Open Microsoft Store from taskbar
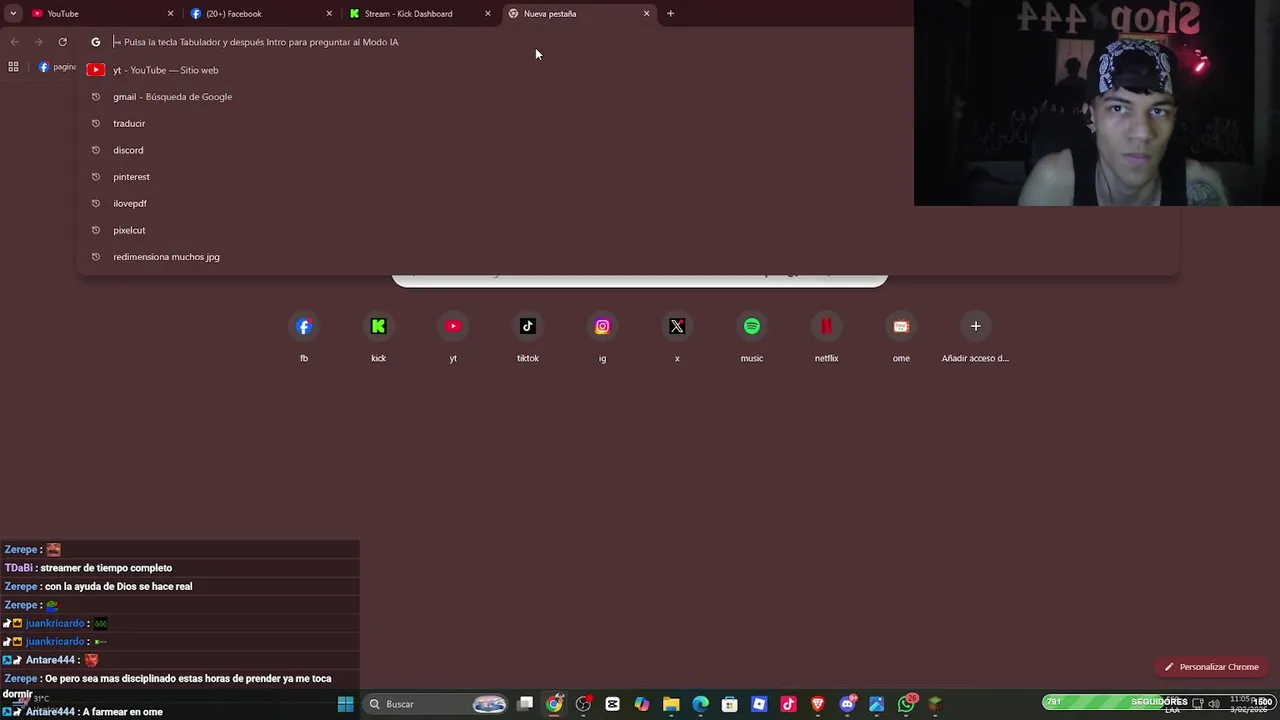Viewport: 1280px width, 720px height. [730, 704]
